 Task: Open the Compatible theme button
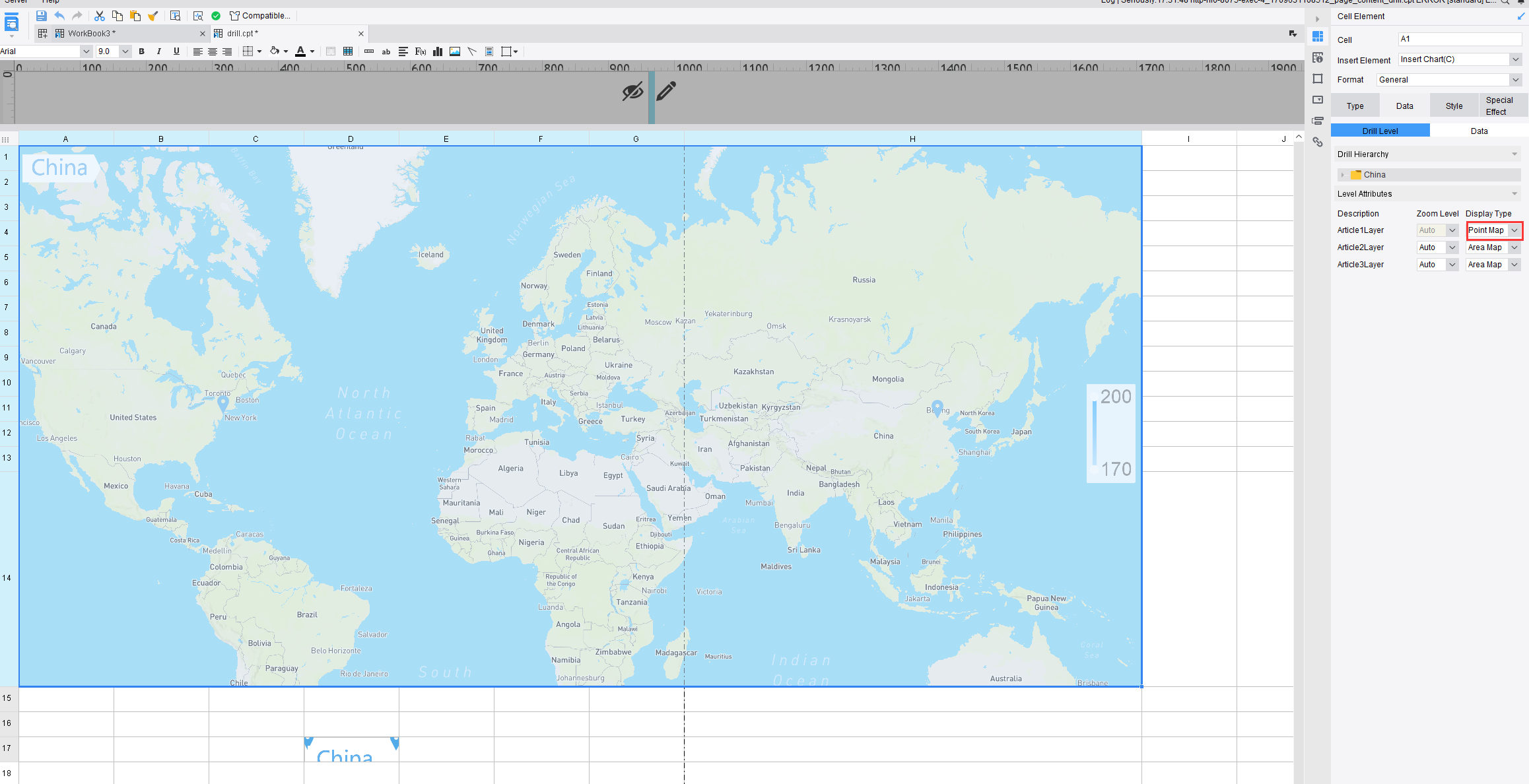pyautogui.click(x=259, y=16)
